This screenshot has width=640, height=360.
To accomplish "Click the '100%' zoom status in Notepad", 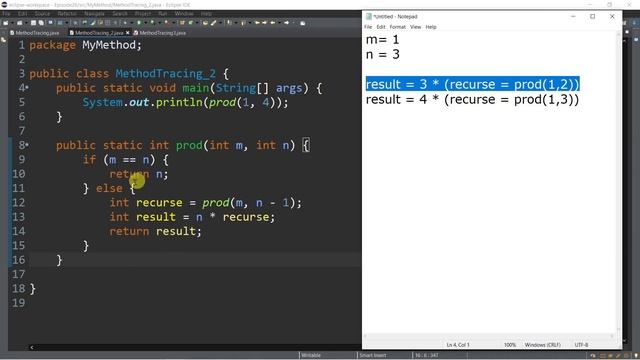I will point(509,345).
